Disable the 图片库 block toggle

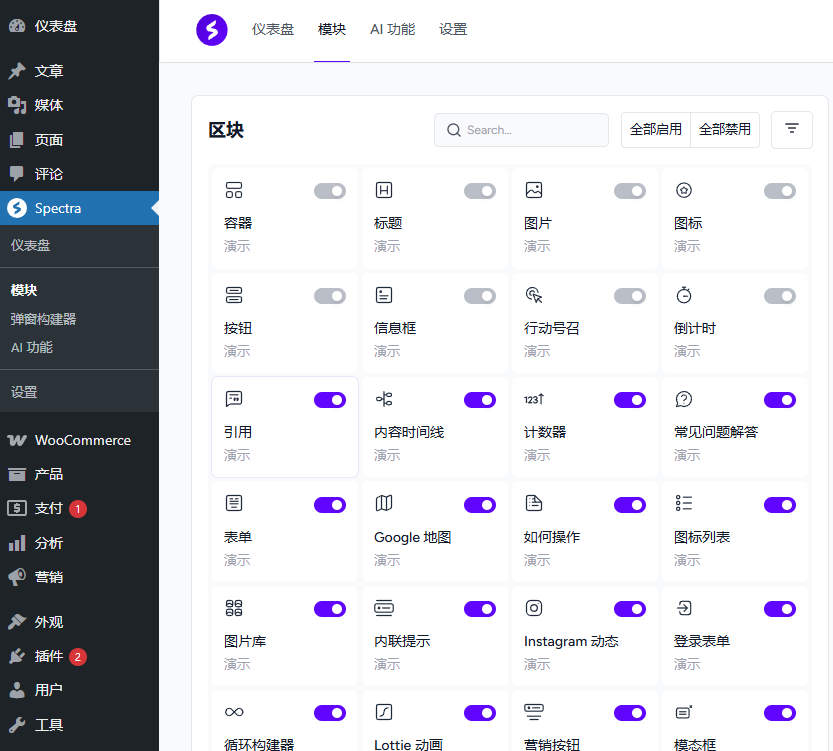coord(330,609)
